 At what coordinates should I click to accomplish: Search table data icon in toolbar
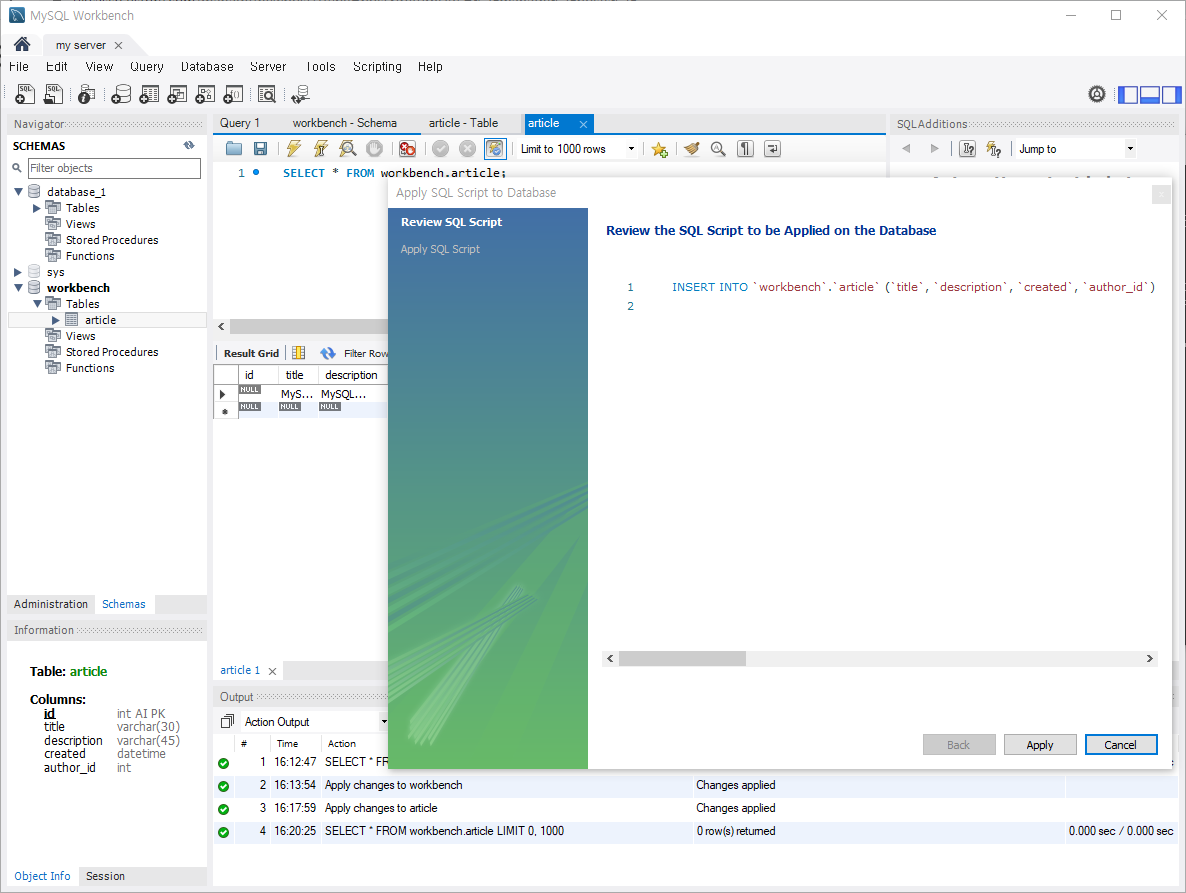point(267,95)
